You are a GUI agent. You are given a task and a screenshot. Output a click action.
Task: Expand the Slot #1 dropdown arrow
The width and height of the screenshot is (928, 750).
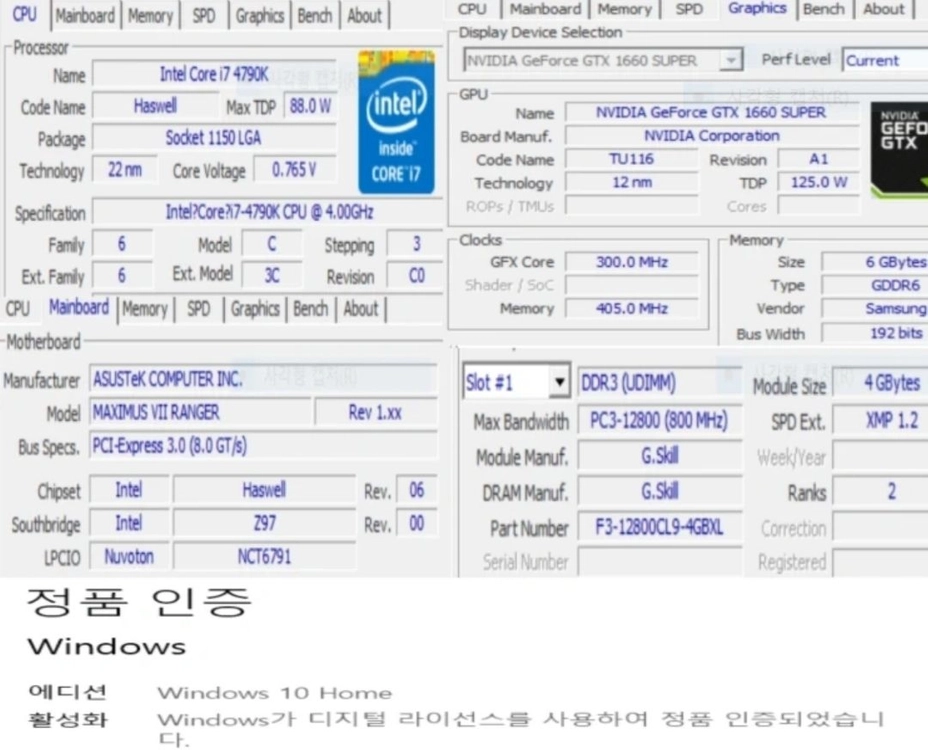(559, 382)
